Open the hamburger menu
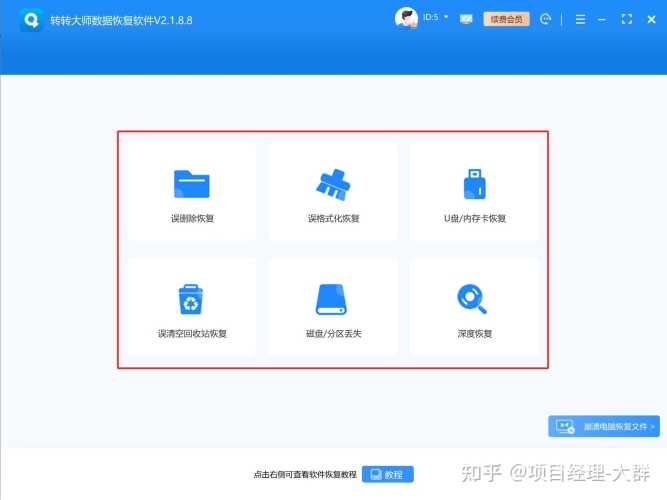 click(580, 19)
